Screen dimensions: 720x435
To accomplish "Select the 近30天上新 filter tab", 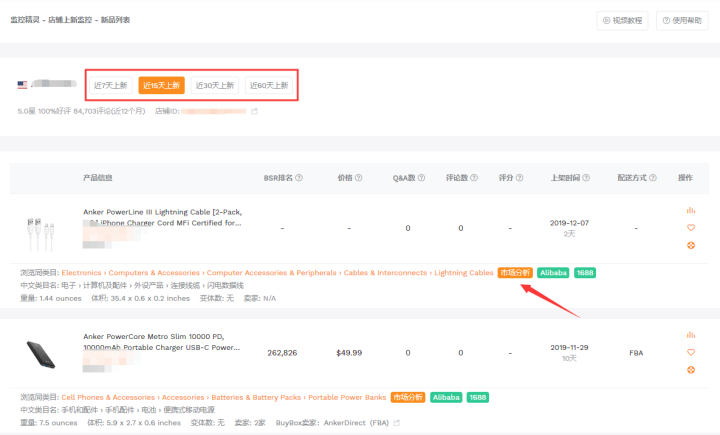I will (x=214, y=85).
